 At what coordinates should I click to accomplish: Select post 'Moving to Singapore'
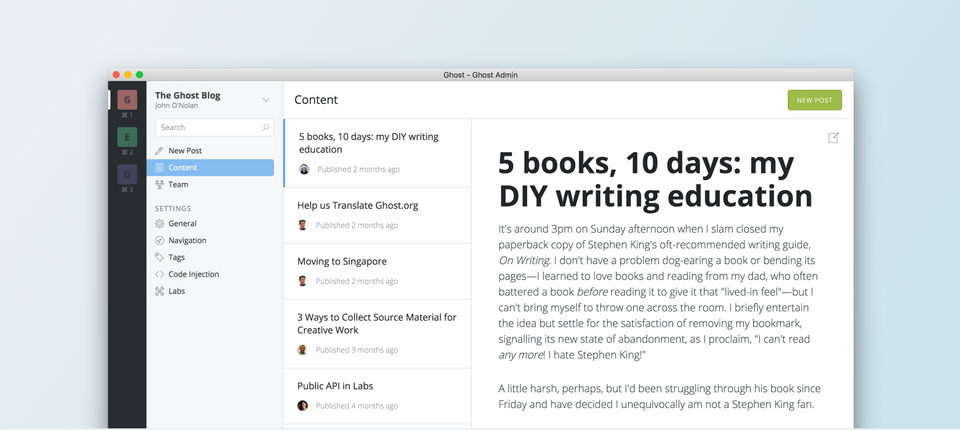377,271
